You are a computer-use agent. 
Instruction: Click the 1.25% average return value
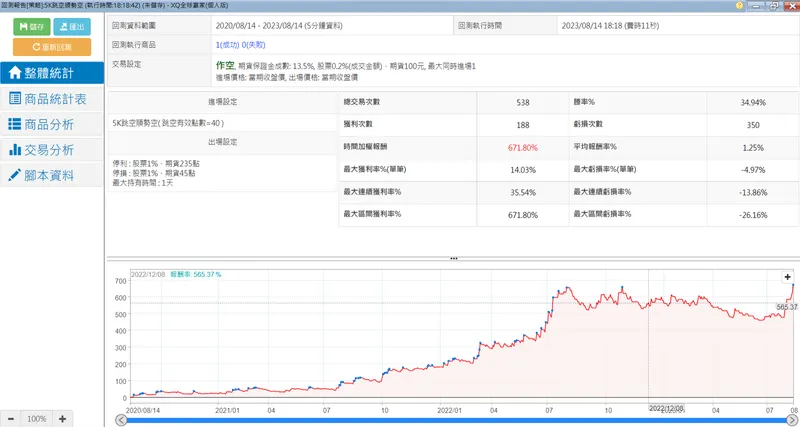[753, 147]
